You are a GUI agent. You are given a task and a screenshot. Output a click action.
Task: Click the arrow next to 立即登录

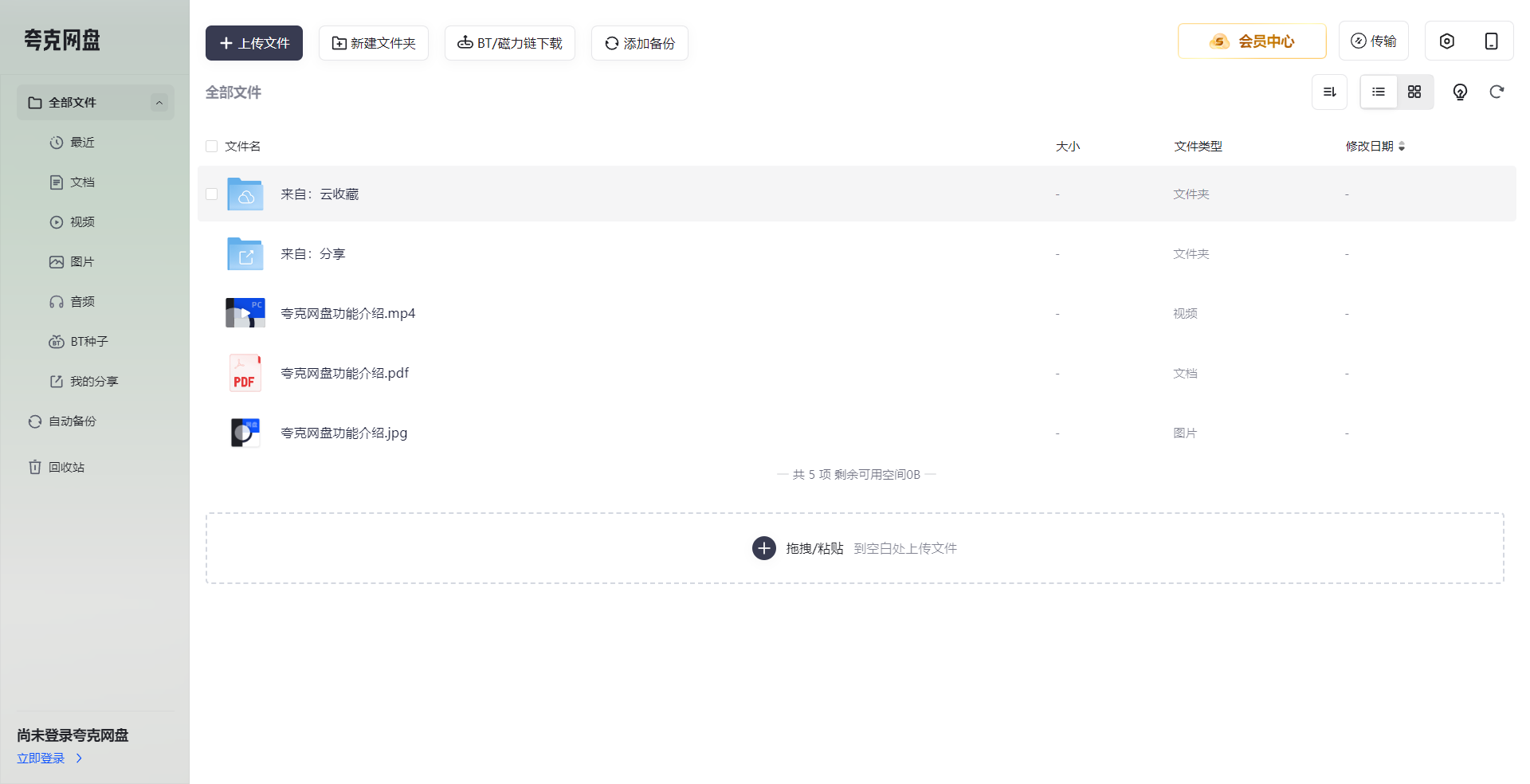point(79,759)
